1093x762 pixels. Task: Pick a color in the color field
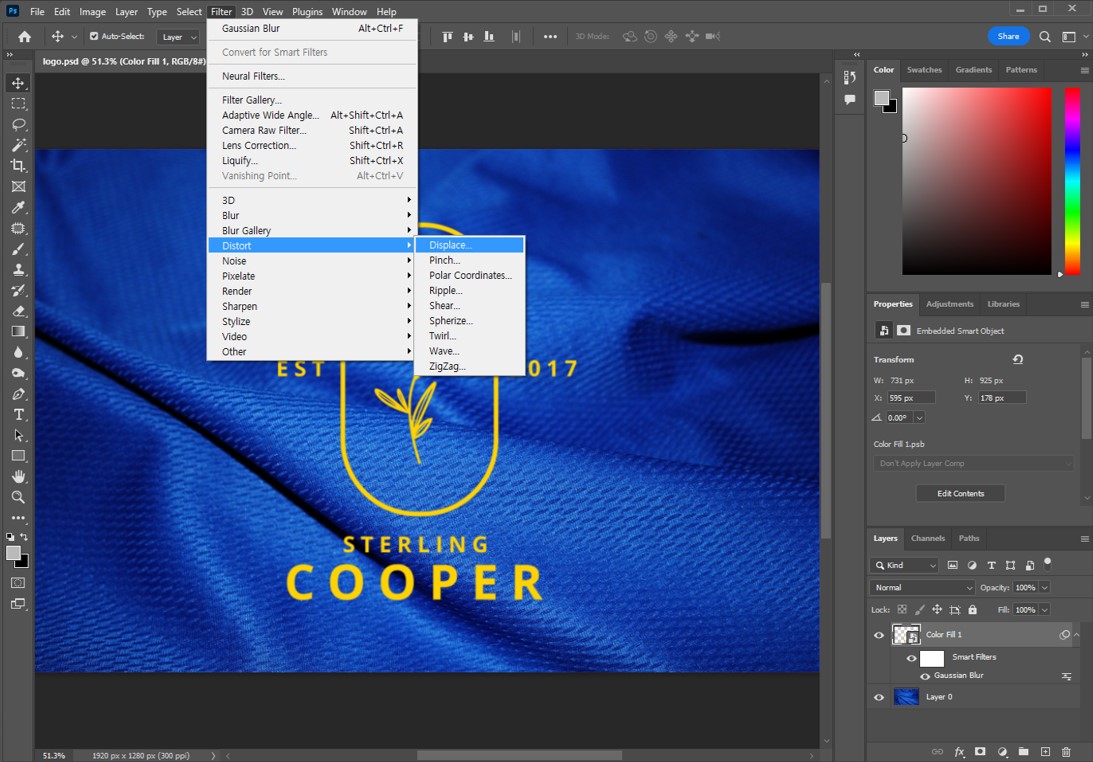point(977,181)
